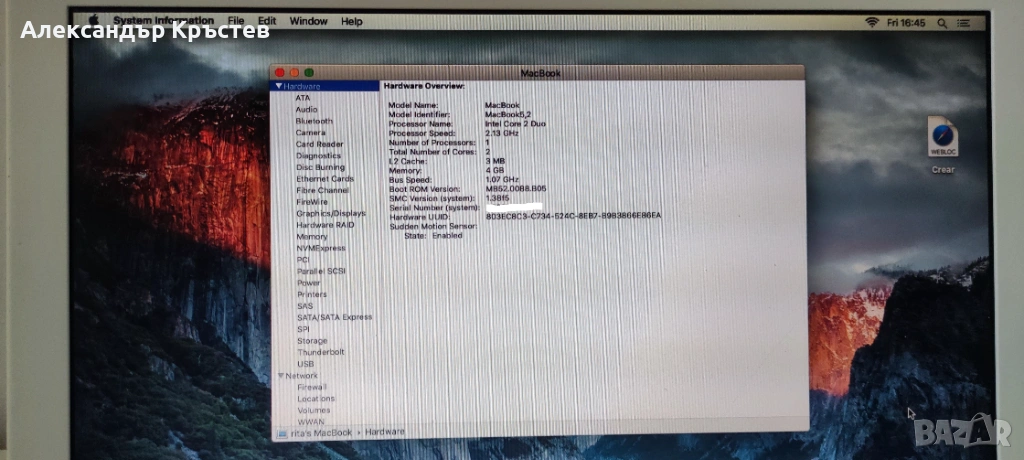Select FireWire in the sidebar
This screenshot has width=1024, height=460.
click(x=312, y=202)
